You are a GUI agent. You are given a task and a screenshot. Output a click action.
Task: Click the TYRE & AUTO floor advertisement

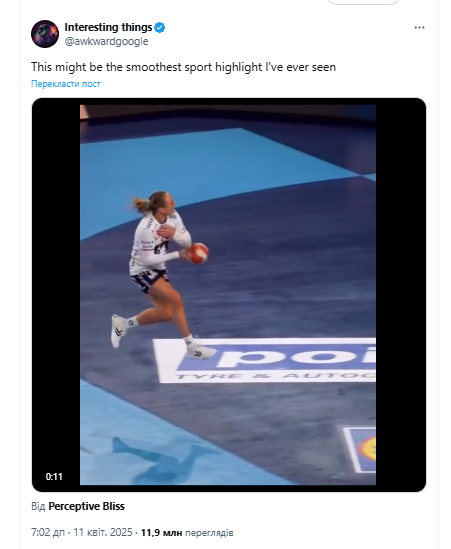pos(264,360)
